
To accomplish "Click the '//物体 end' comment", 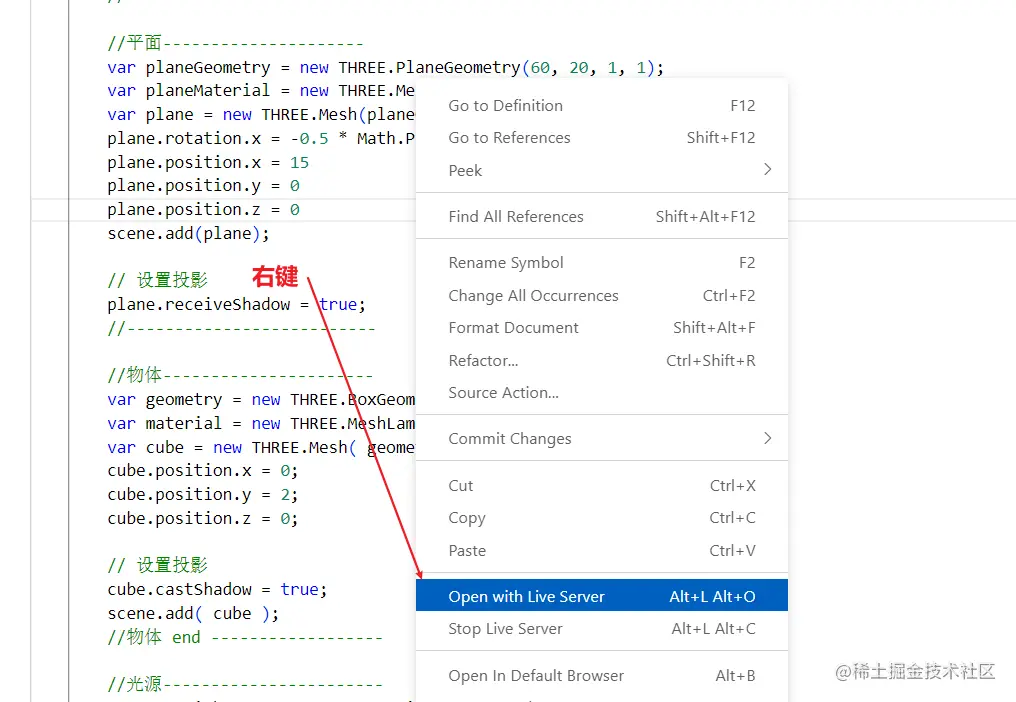I will pos(245,637).
